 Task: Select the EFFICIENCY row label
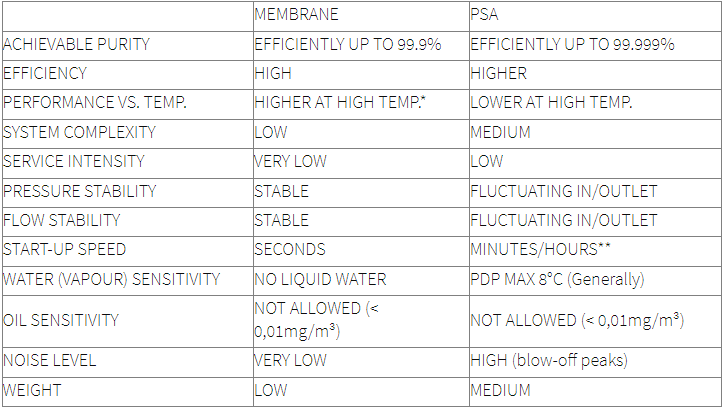coord(45,73)
